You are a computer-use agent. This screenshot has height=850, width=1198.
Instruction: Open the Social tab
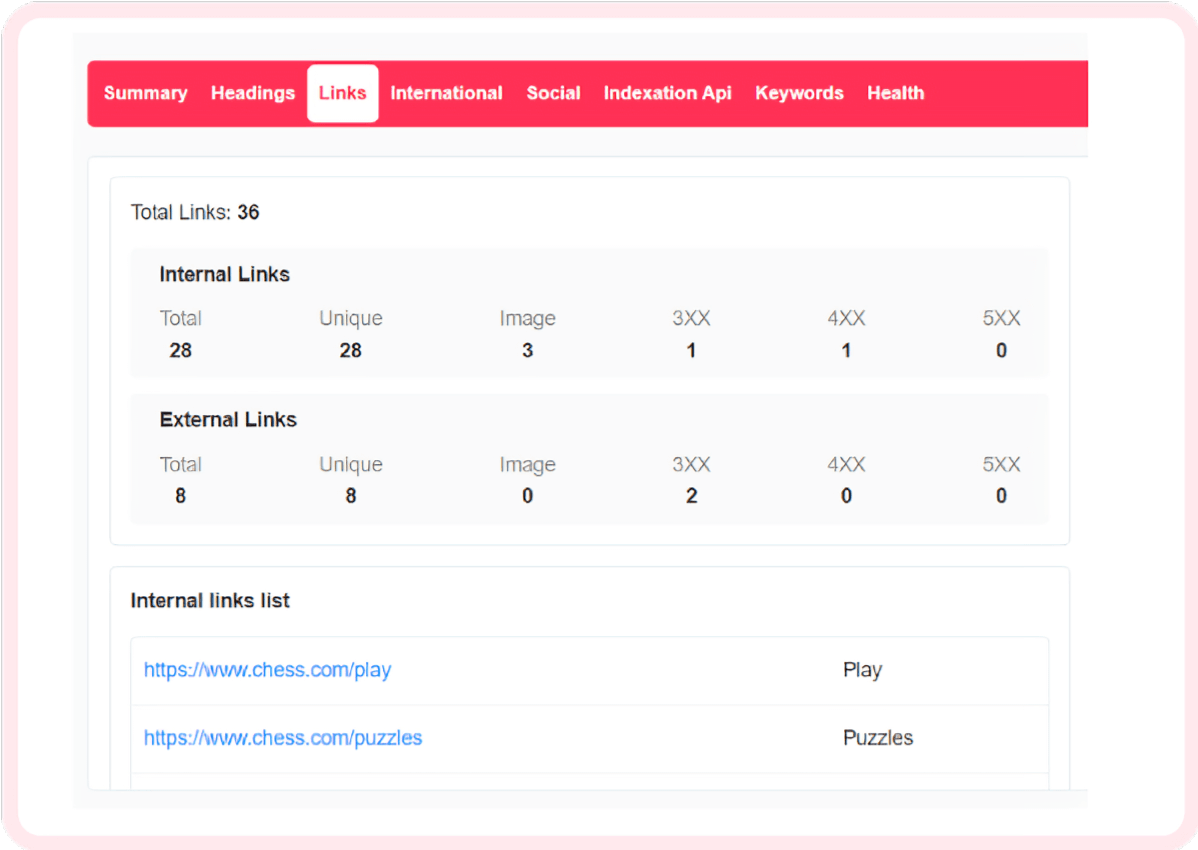(553, 93)
